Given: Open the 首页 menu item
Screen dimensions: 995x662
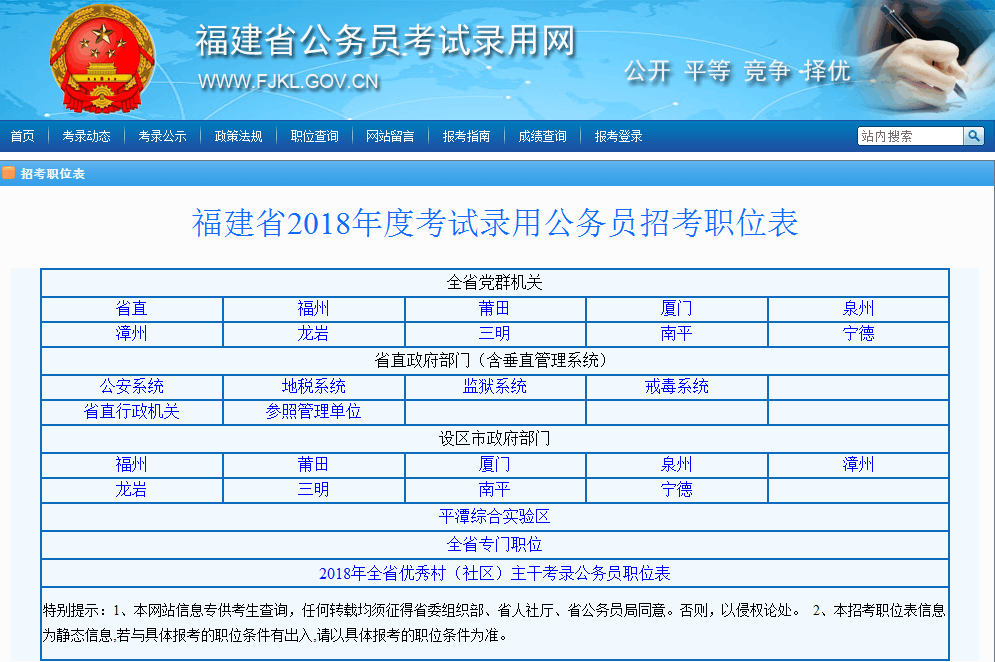Looking at the screenshot, I should [22, 136].
